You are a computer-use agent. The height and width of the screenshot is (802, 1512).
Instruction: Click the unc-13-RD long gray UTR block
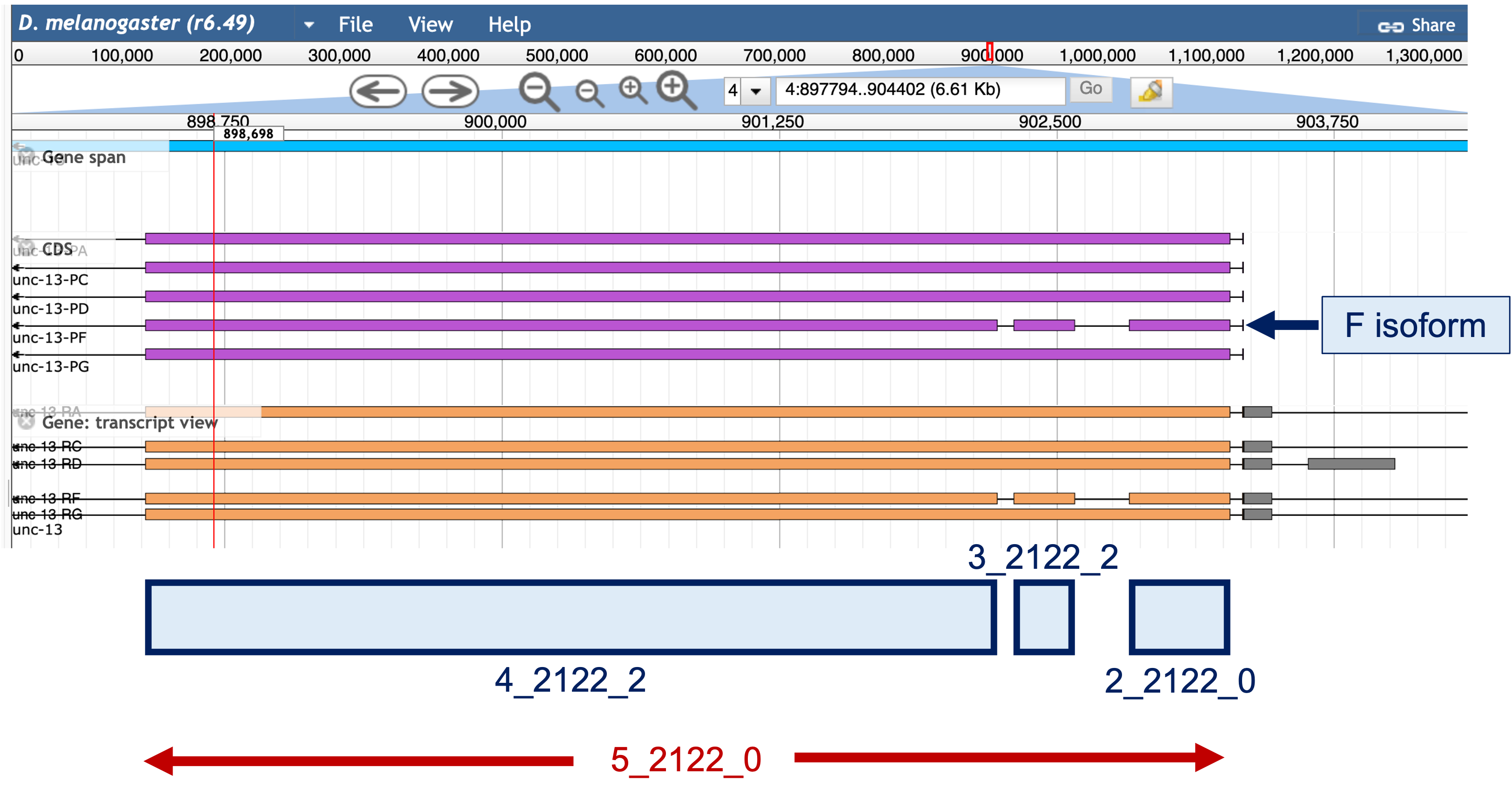pos(1351,464)
